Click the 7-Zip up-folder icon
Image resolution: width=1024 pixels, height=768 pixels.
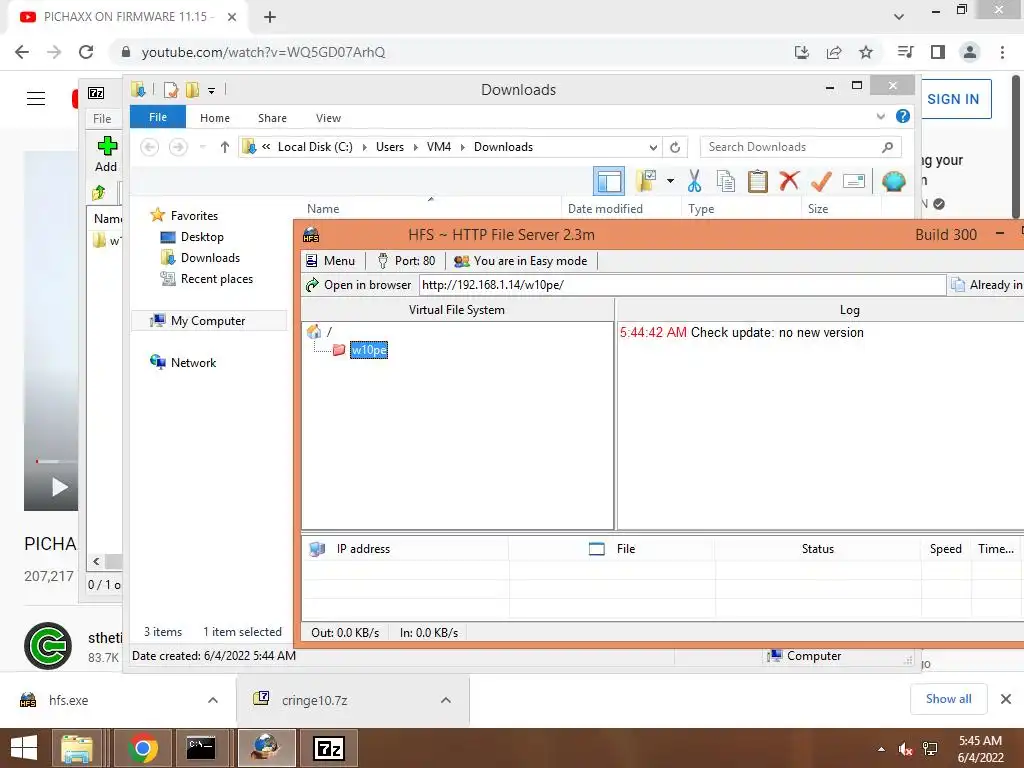click(x=99, y=193)
